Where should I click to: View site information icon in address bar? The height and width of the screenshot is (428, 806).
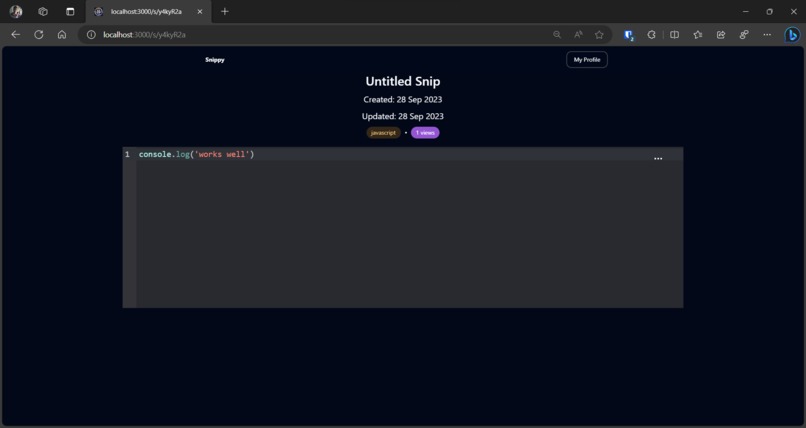pyautogui.click(x=91, y=34)
